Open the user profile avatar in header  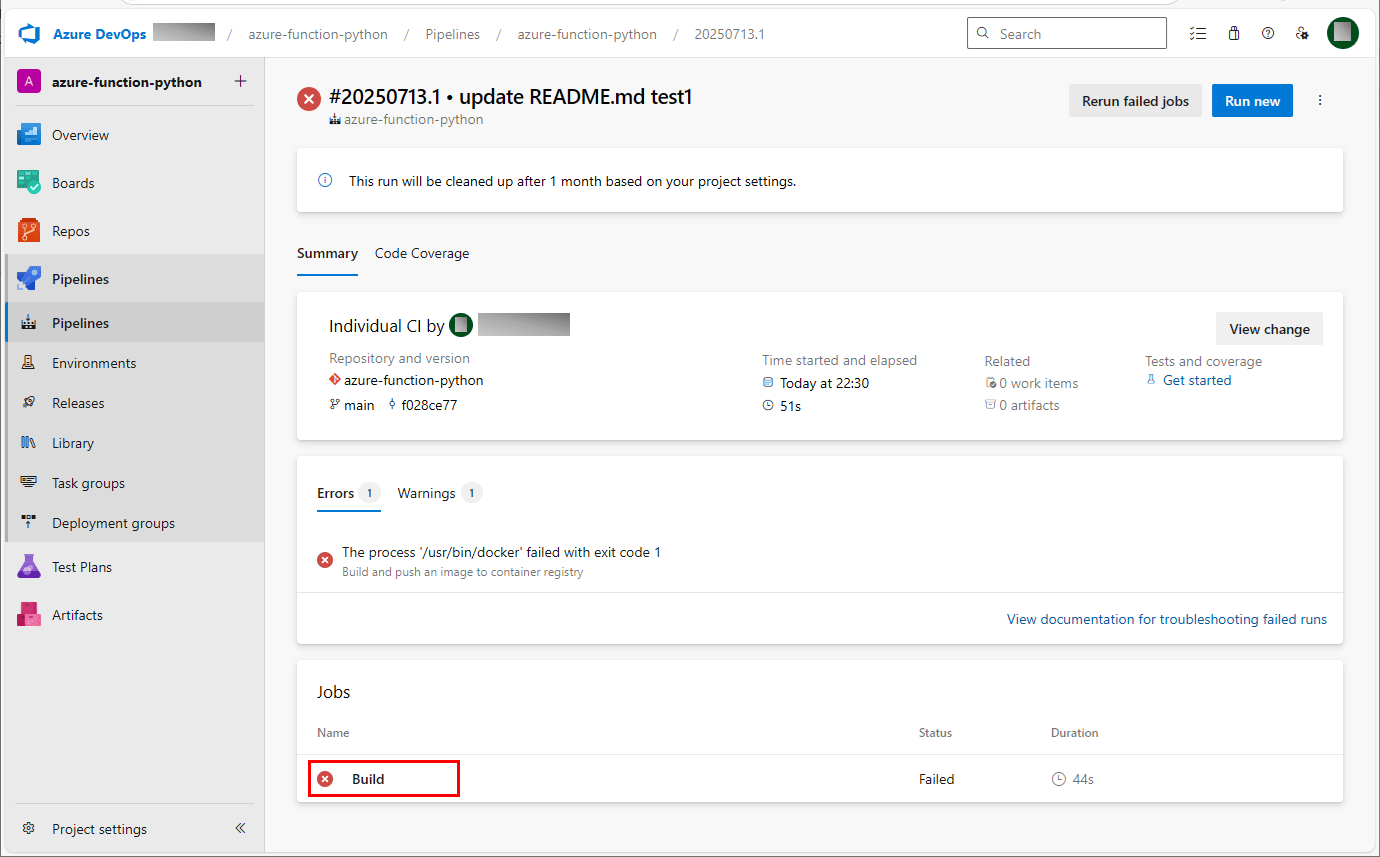pyautogui.click(x=1343, y=33)
